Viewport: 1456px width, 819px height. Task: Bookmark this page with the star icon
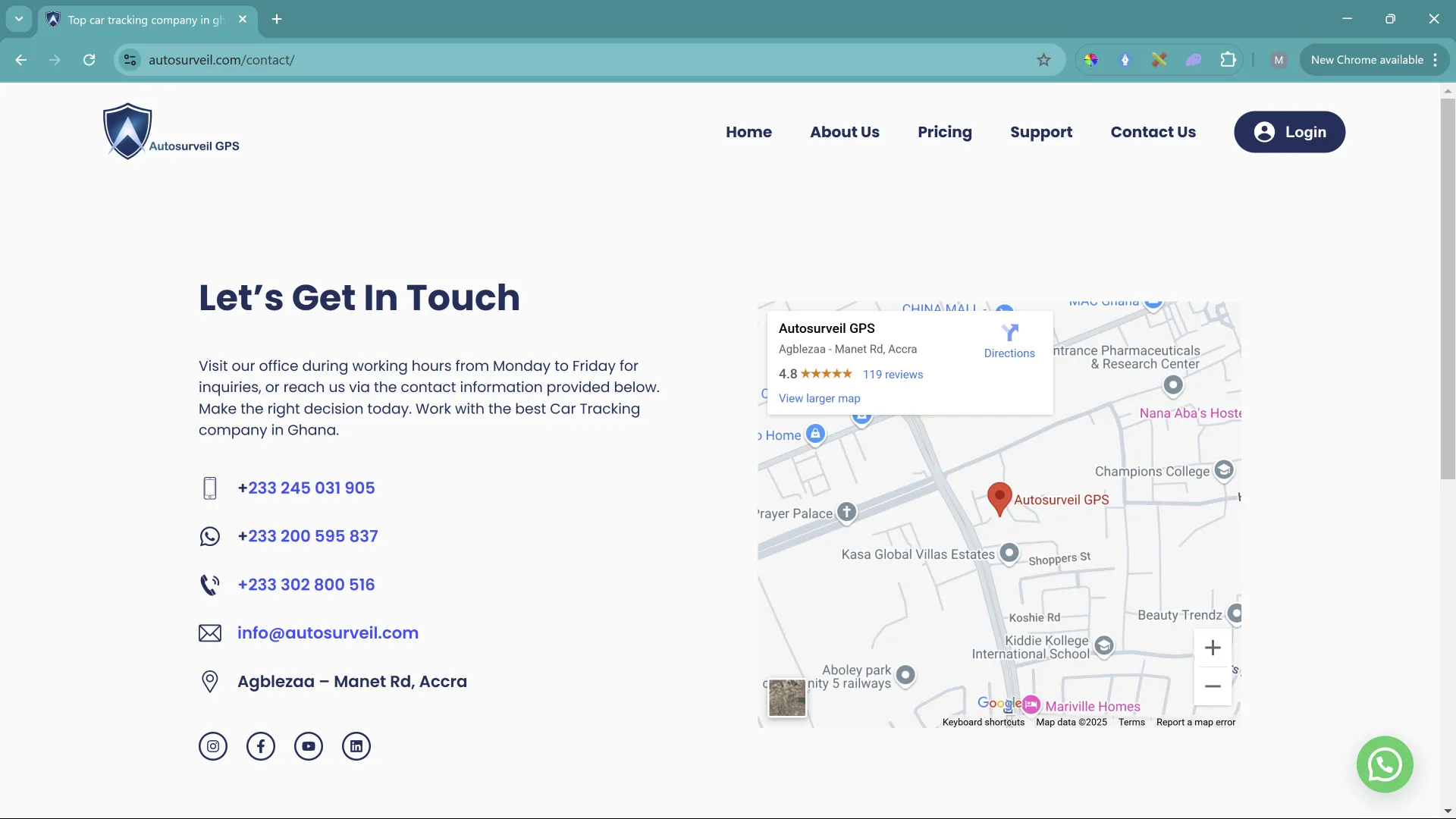coord(1043,60)
